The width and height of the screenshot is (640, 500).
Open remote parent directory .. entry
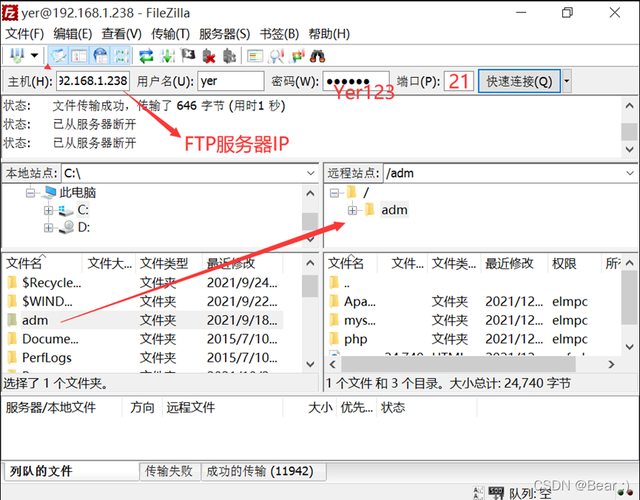click(473, 282)
